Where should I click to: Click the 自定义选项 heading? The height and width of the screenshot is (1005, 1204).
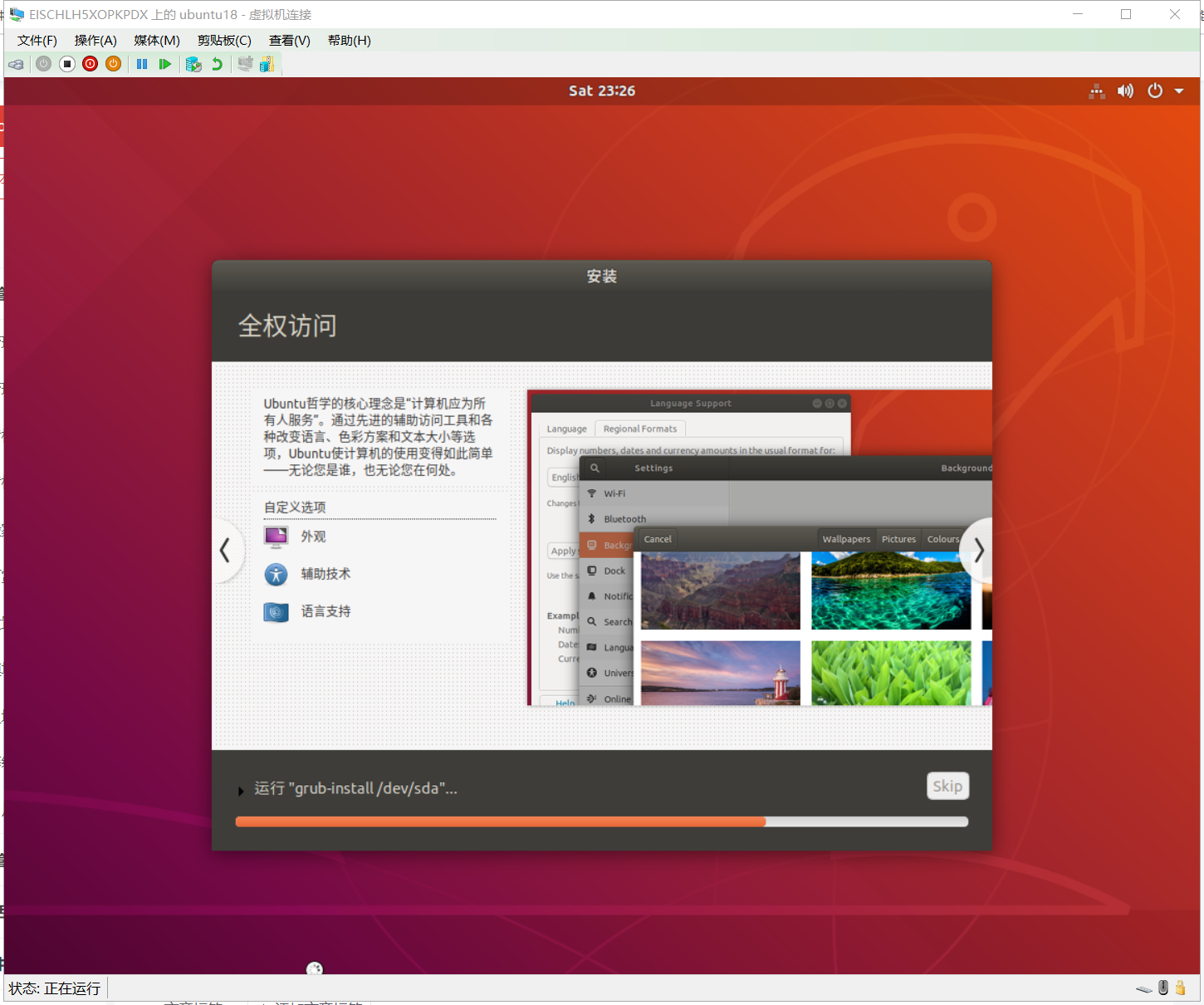295,507
